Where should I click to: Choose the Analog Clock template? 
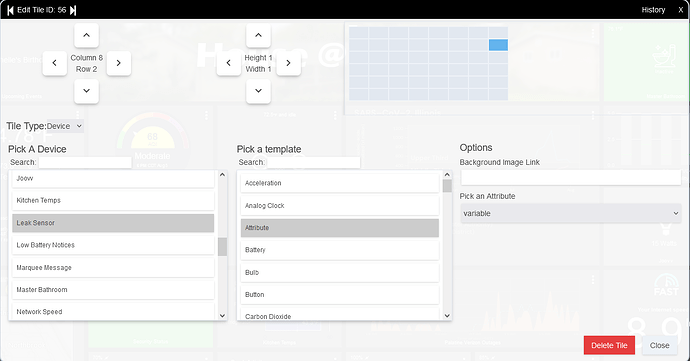340,206
